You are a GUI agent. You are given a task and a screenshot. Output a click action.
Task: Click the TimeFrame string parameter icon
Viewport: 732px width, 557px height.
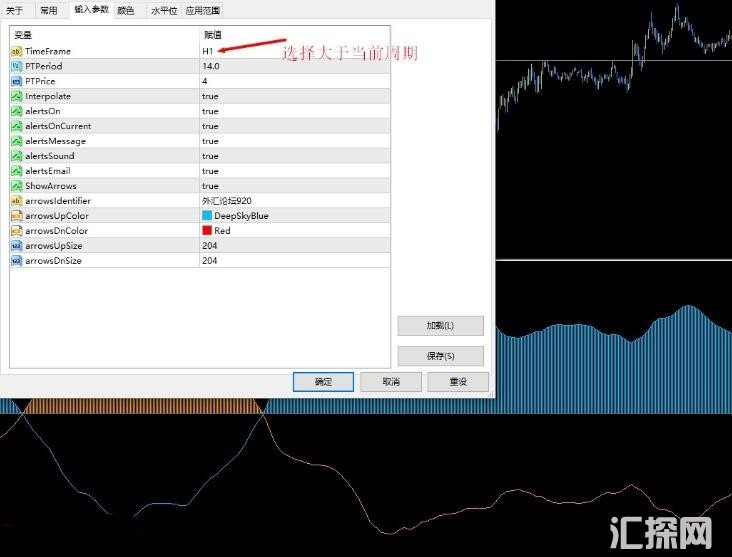coord(16,51)
